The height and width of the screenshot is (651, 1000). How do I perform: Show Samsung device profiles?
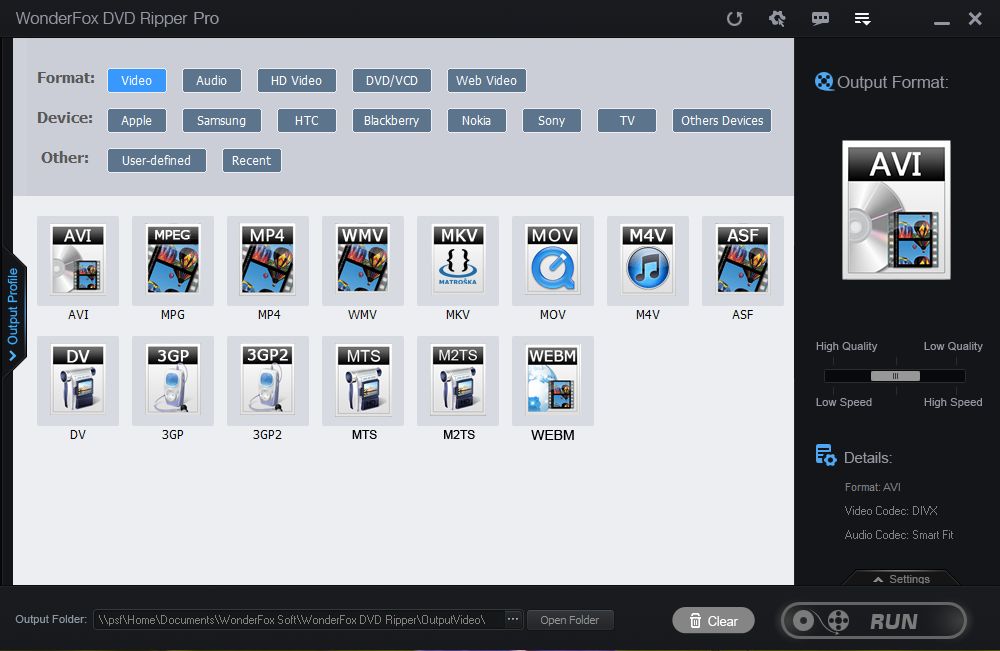(x=221, y=121)
